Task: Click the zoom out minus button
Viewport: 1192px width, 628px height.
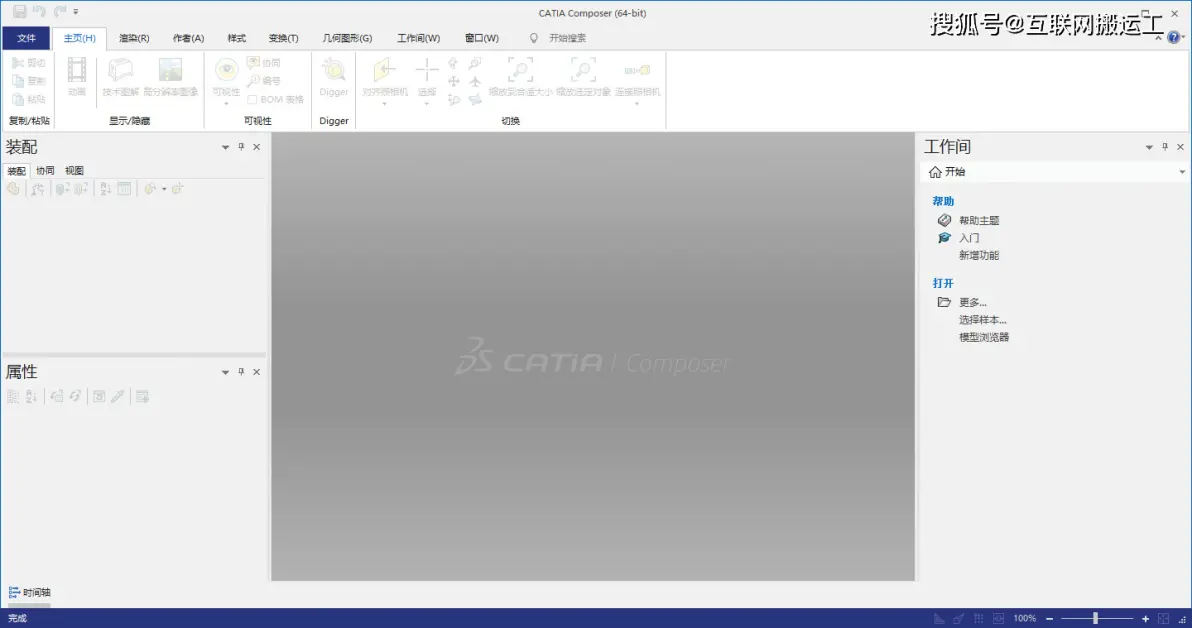Action: (1049, 619)
